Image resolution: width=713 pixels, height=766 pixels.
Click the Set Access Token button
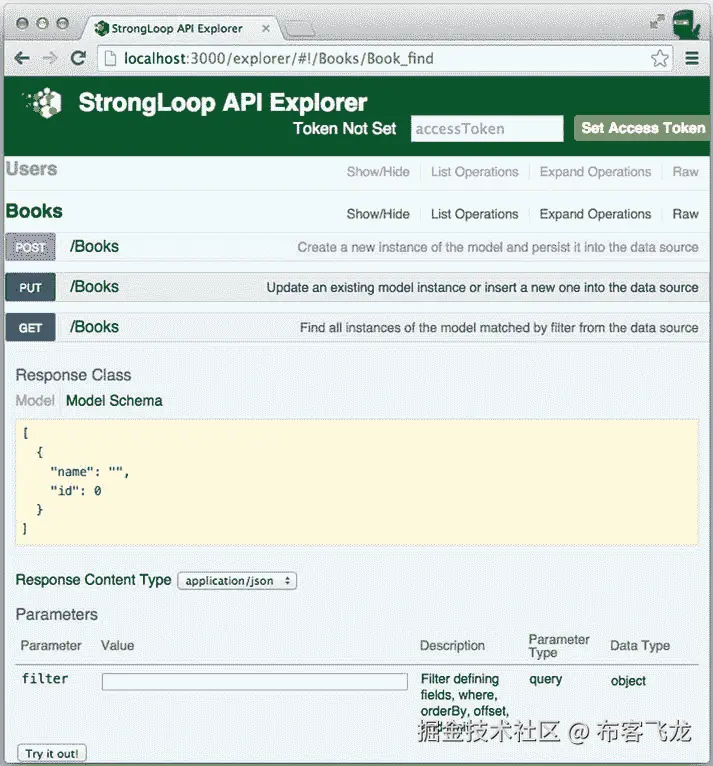click(x=643, y=128)
